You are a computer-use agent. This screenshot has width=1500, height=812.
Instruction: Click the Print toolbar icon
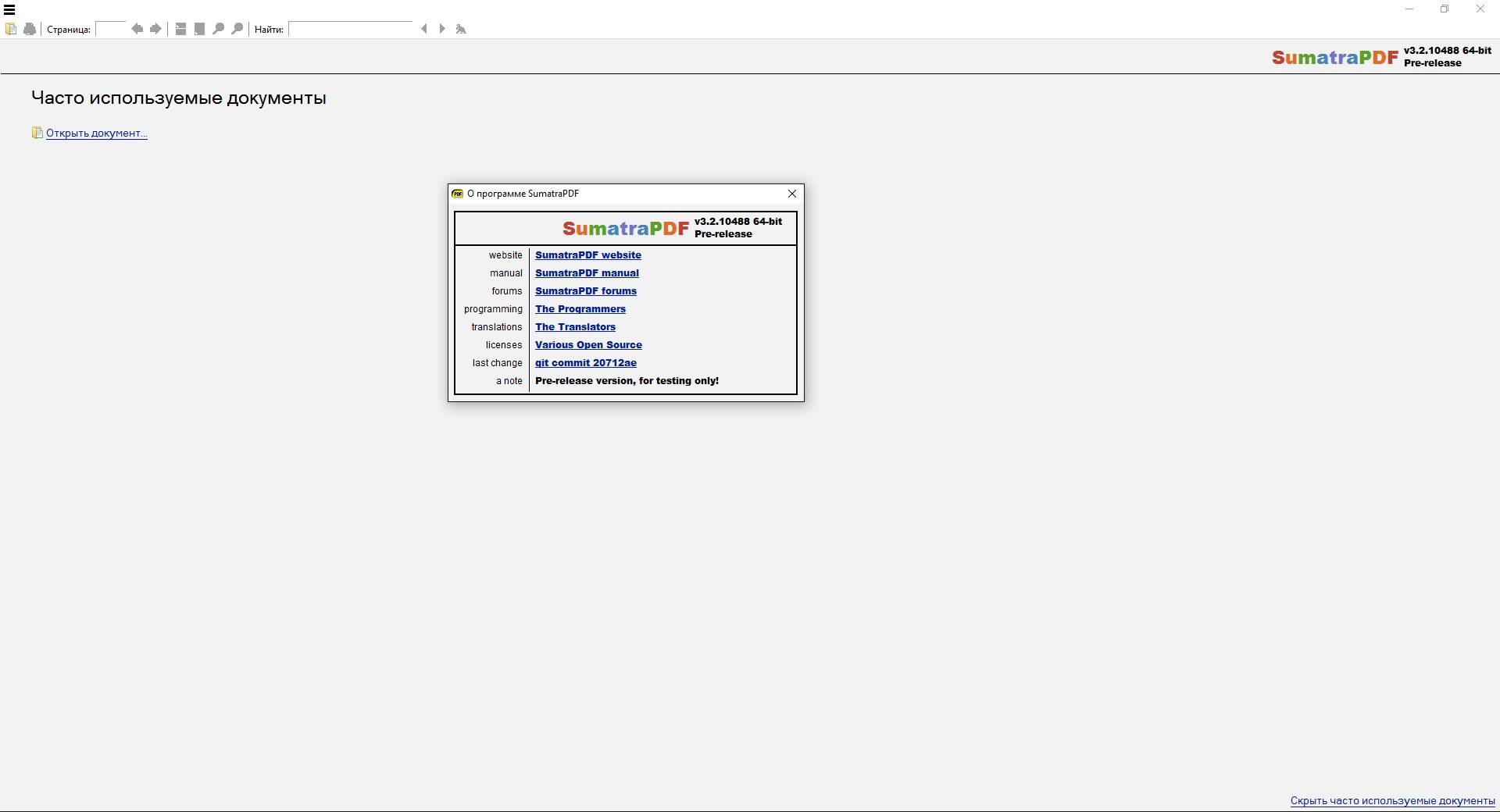(x=30, y=29)
